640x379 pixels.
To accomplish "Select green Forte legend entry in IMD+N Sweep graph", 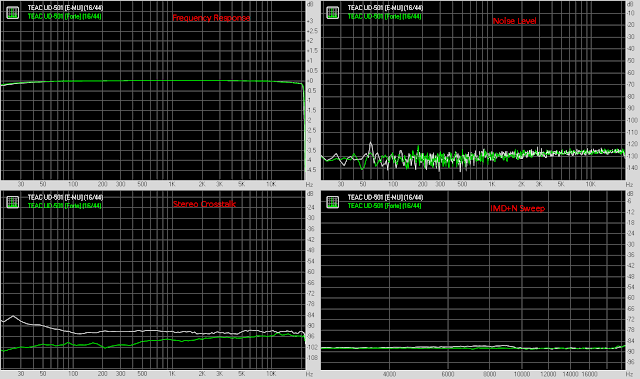I will click(384, 206).
